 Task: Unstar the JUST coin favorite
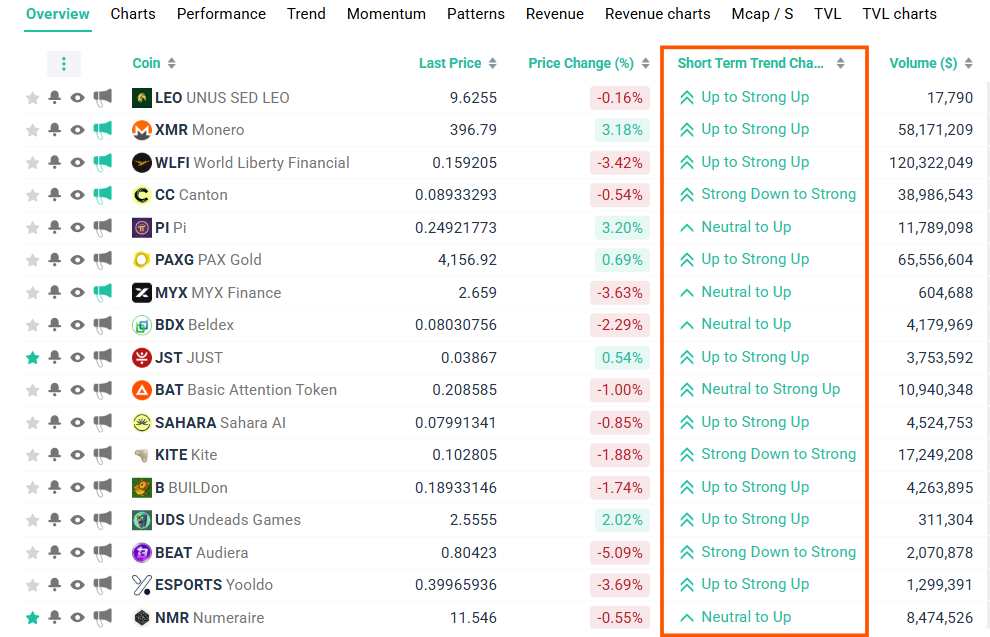32,357
